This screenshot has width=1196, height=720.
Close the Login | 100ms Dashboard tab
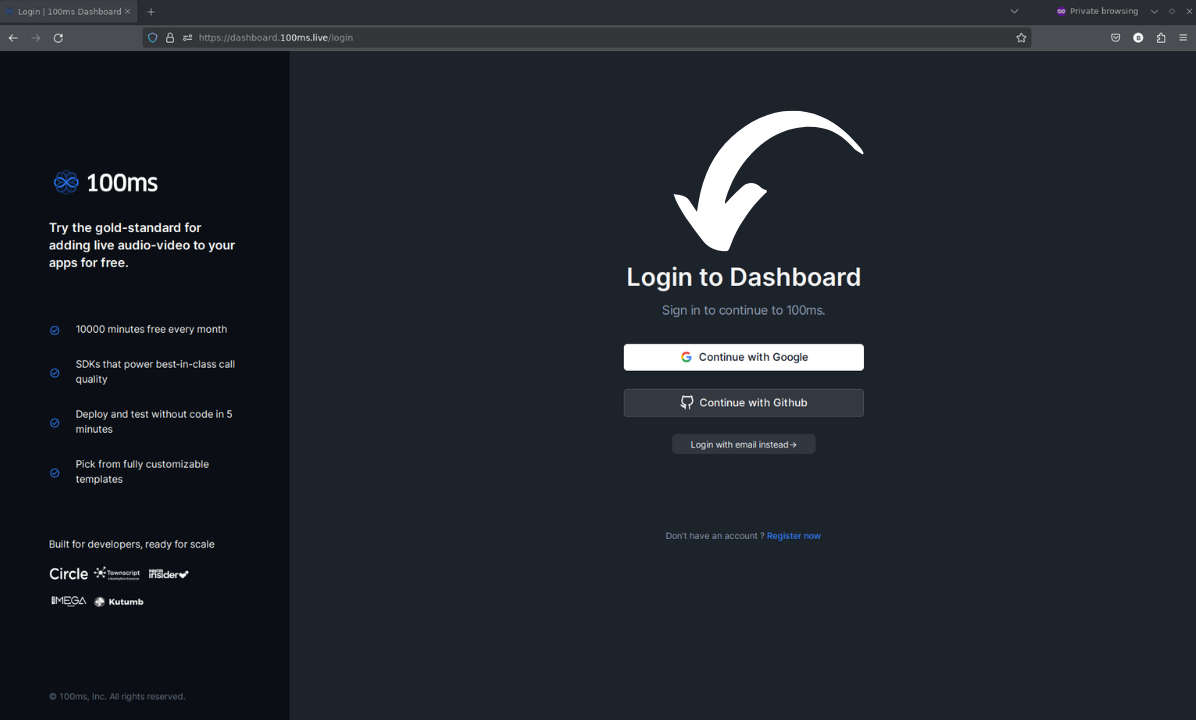pyautogui.click(x=127, y=11)
